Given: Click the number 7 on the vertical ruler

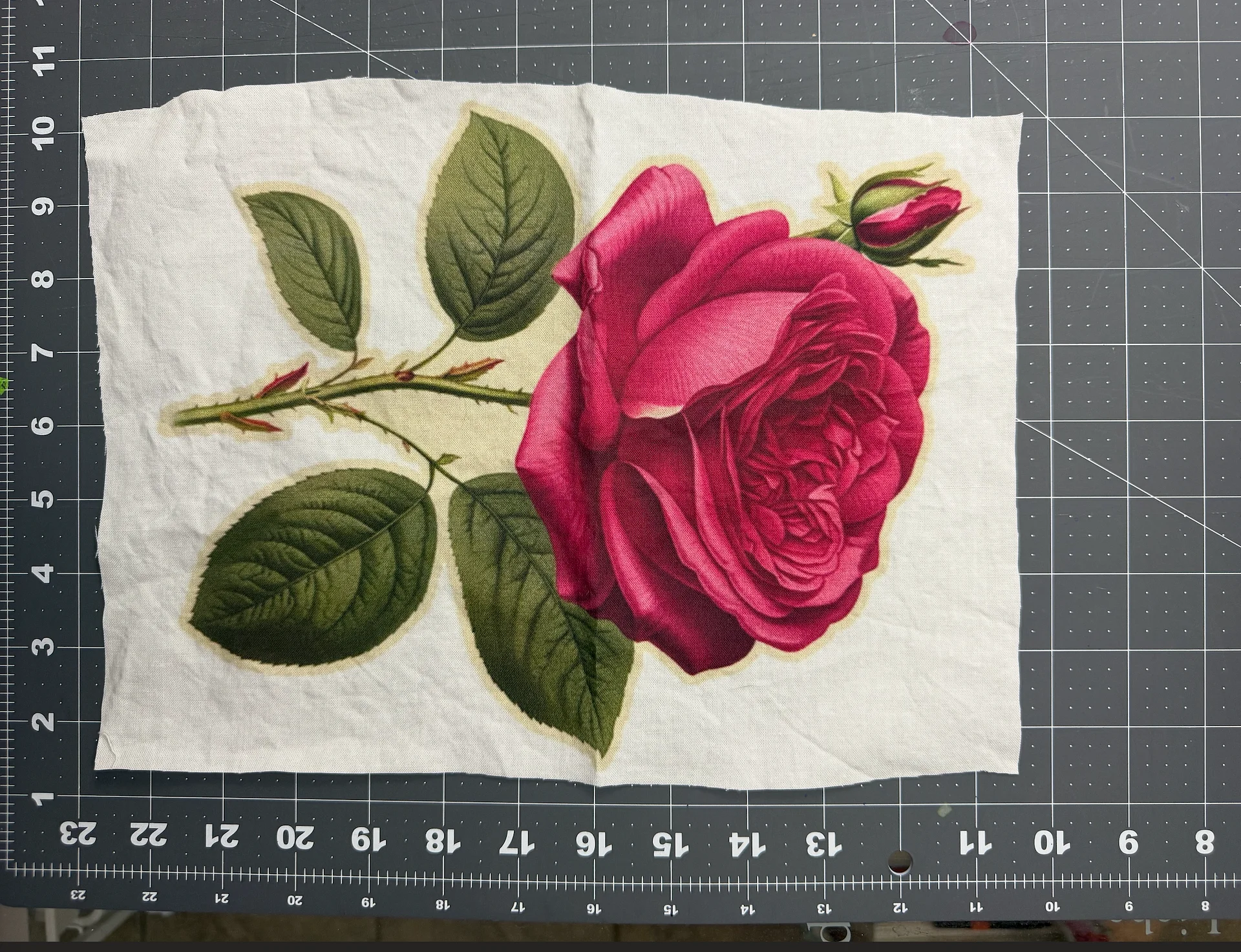Looking at the screenshot, I should [43, 352].
